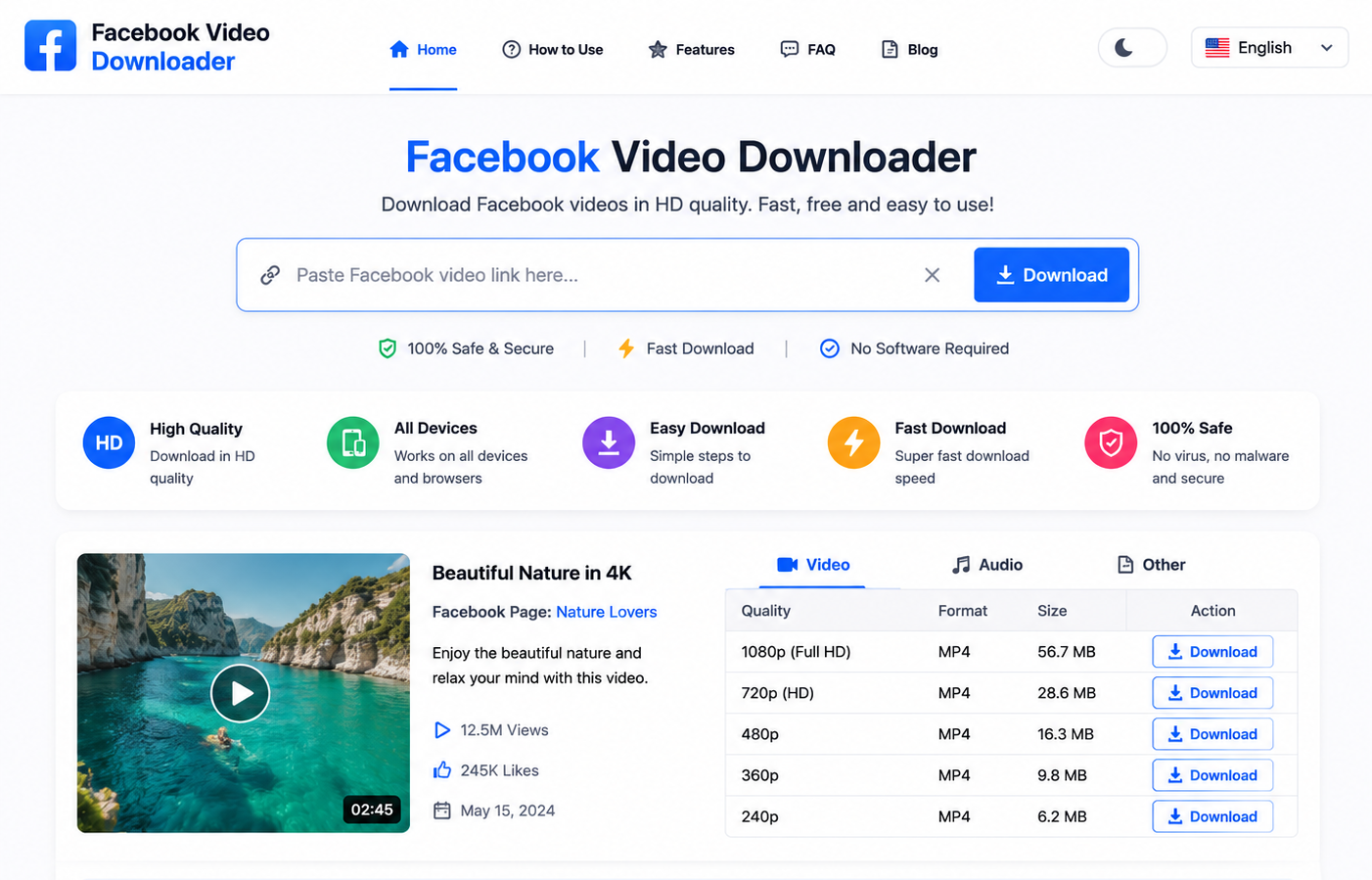Download the 480p MP4

pos(1212,734)
